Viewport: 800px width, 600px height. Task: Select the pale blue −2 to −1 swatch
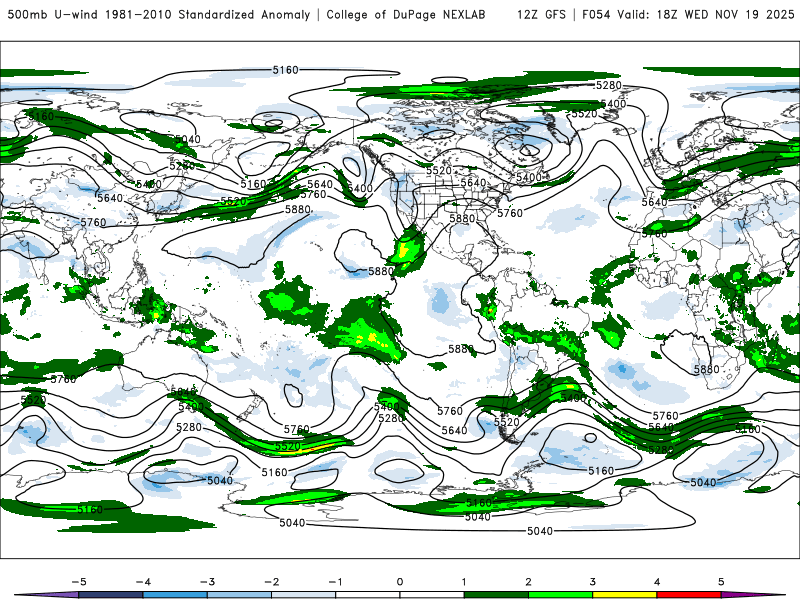(304, 595)
